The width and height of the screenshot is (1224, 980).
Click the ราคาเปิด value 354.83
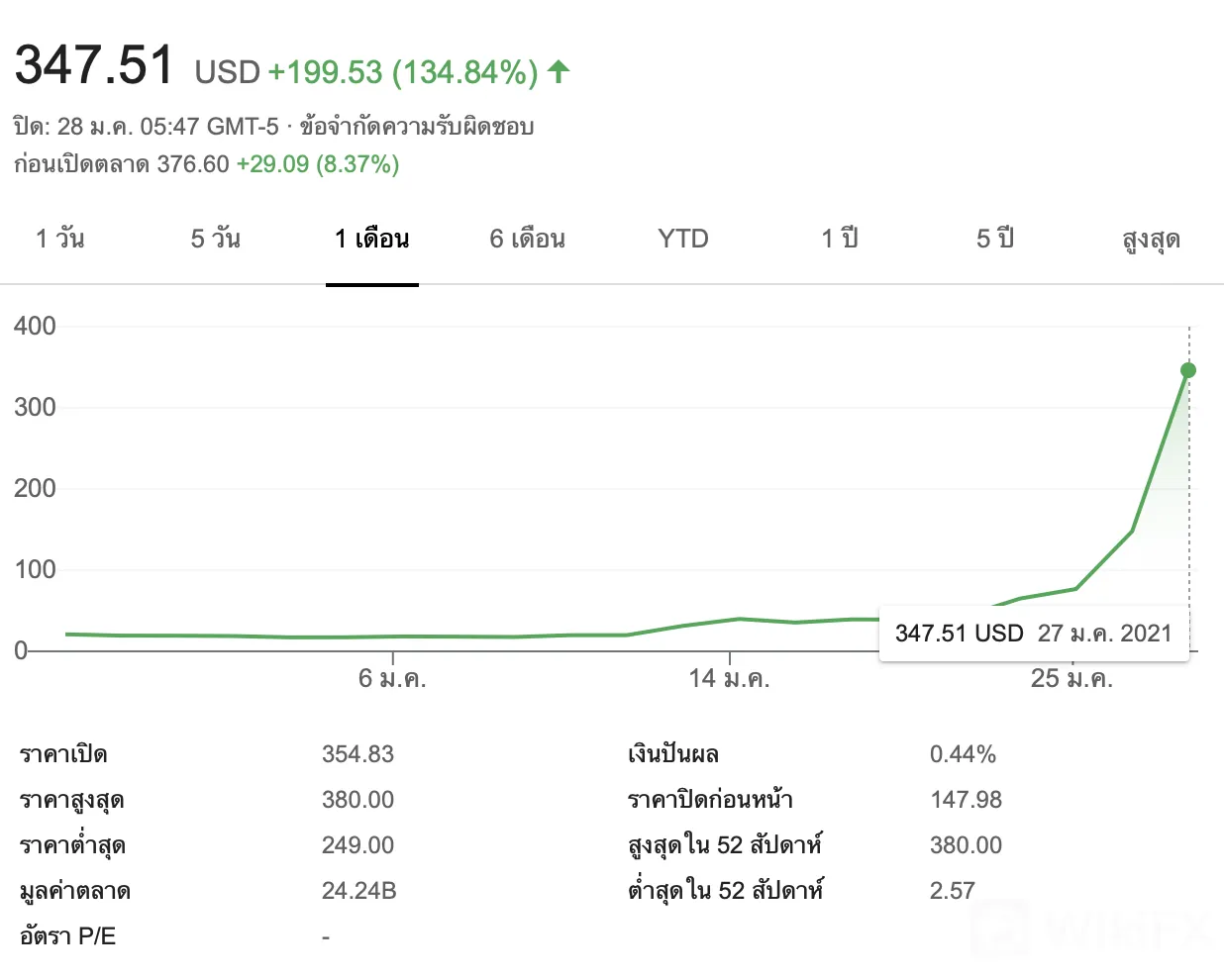coord(357,754)
